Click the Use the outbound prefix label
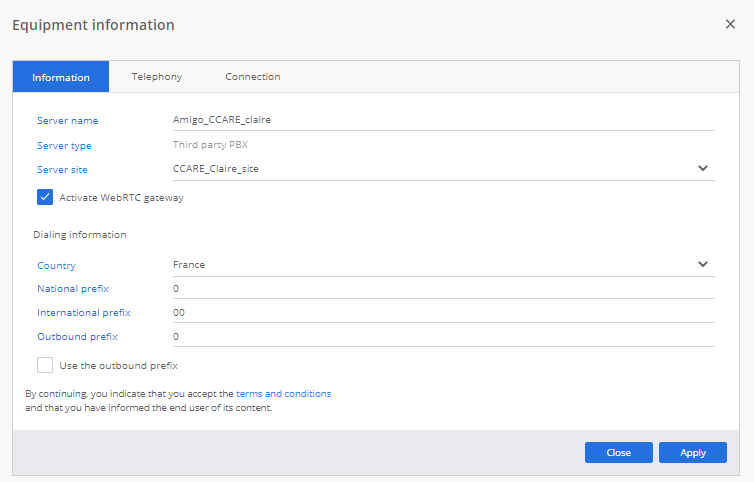 (x=118, y=365)
